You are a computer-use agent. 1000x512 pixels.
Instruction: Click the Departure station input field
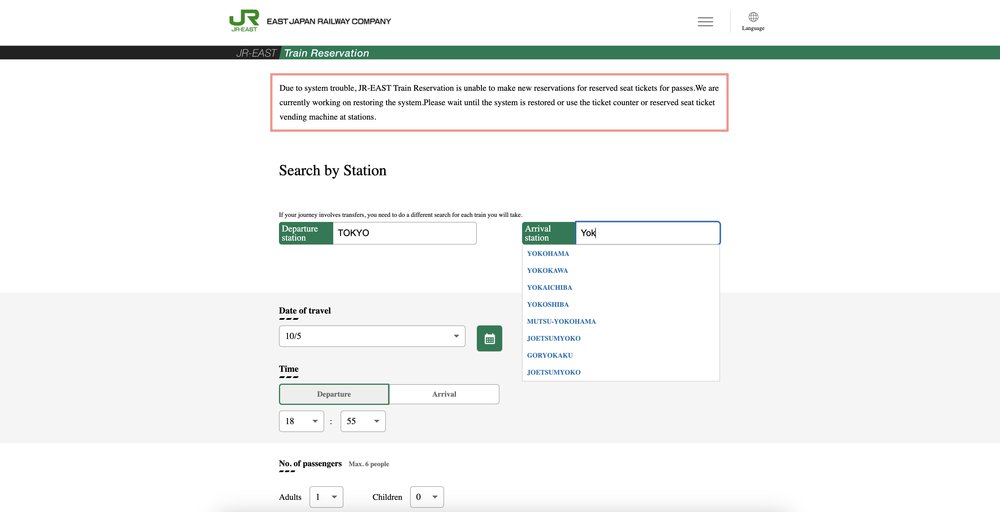point(404,233)
